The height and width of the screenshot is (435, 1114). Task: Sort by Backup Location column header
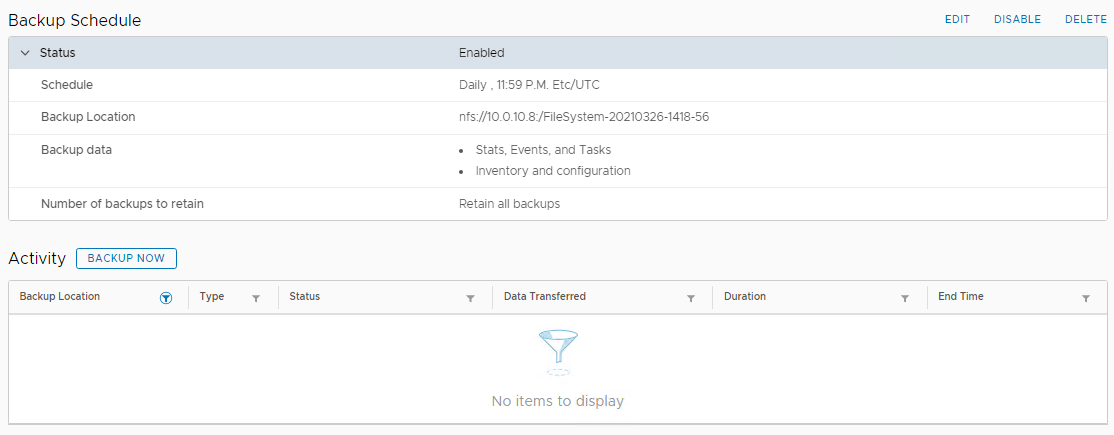[60, 297]
